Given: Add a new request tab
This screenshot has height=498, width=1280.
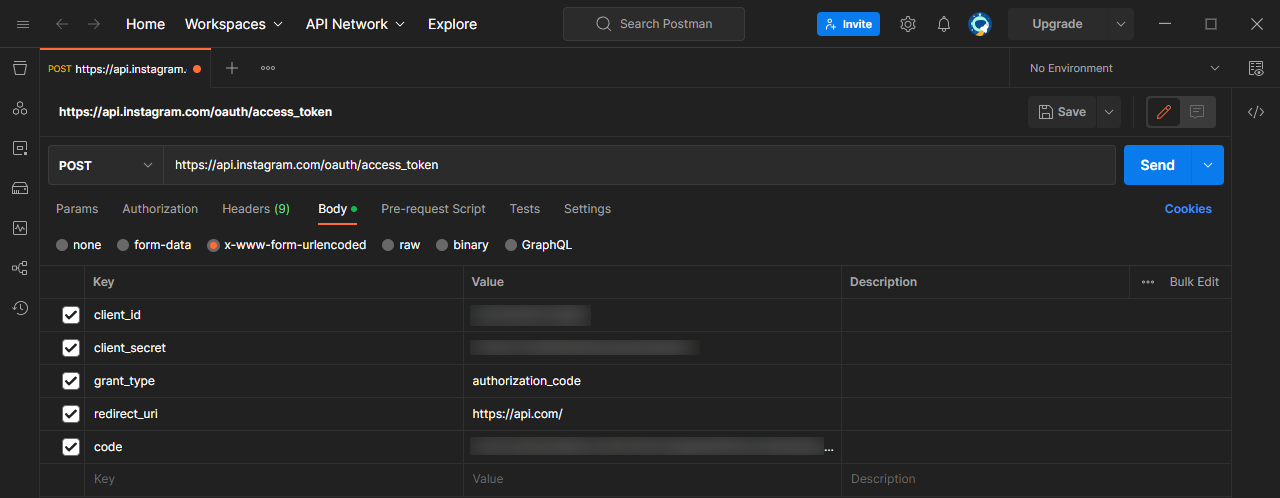Looking at the screenshot, I should pos(232,68).
